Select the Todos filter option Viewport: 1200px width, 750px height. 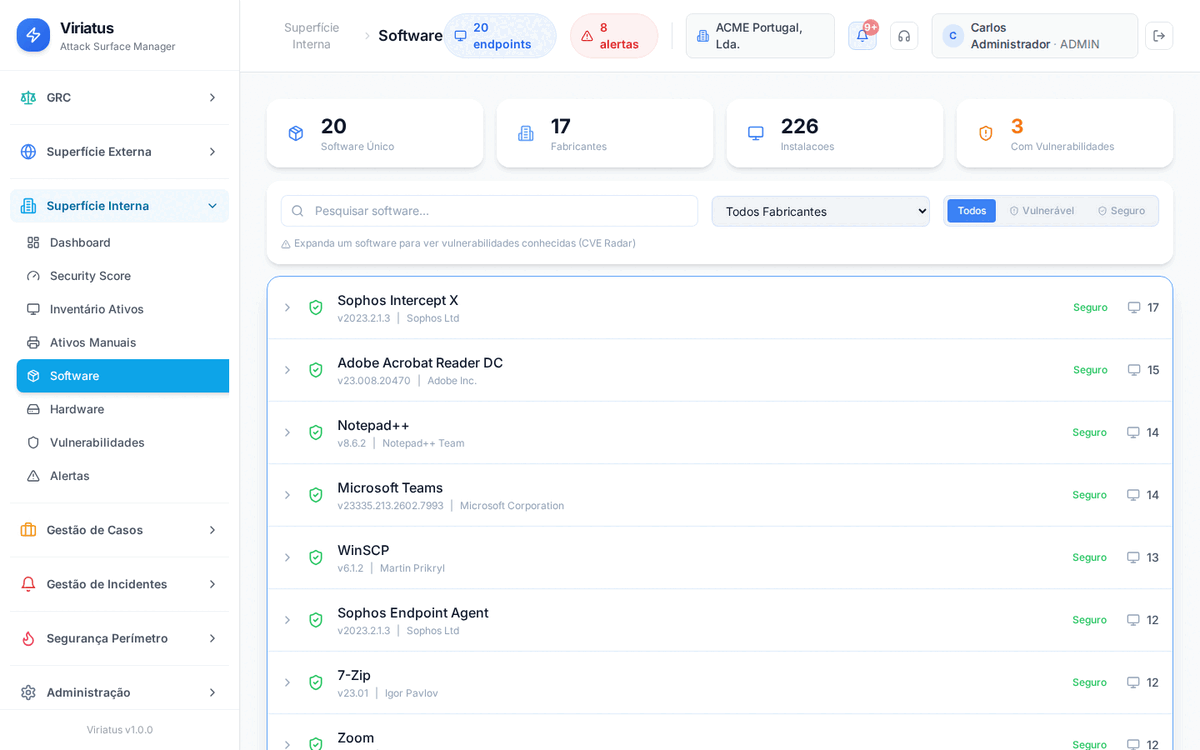point(971,211)
